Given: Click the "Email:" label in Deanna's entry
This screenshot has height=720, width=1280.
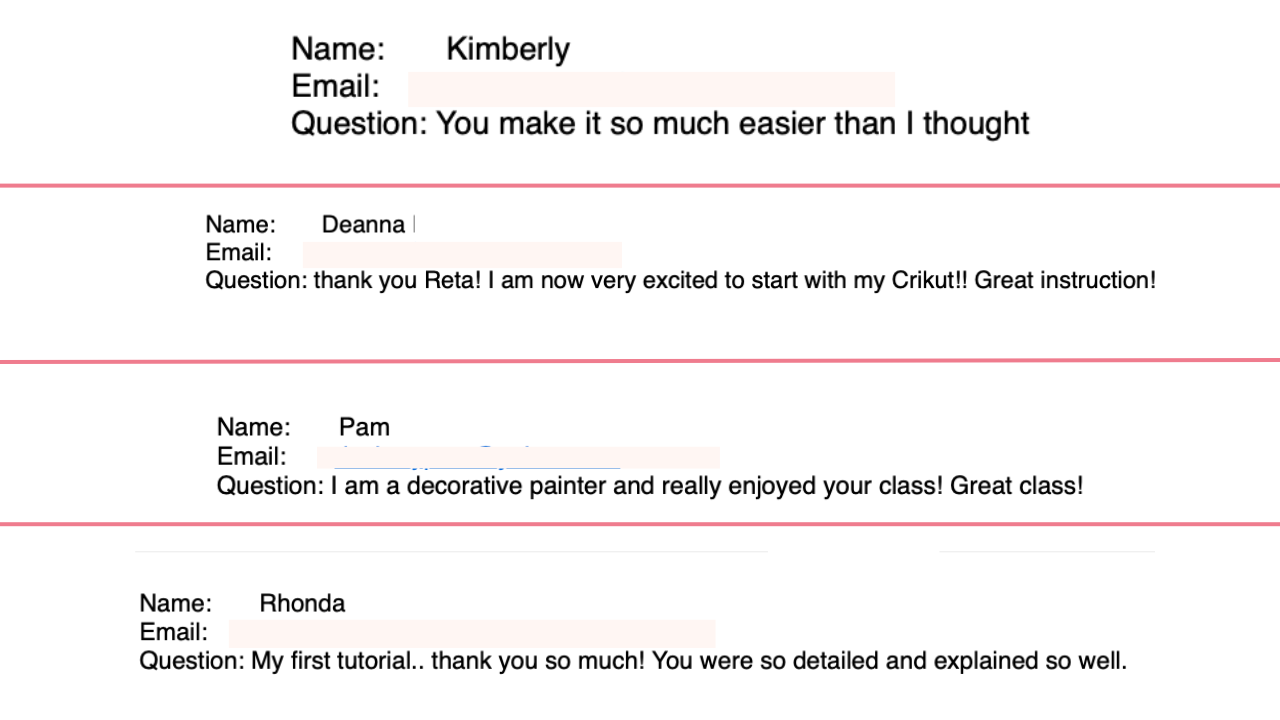Looking at the screenshot, I should click(238, 253).
